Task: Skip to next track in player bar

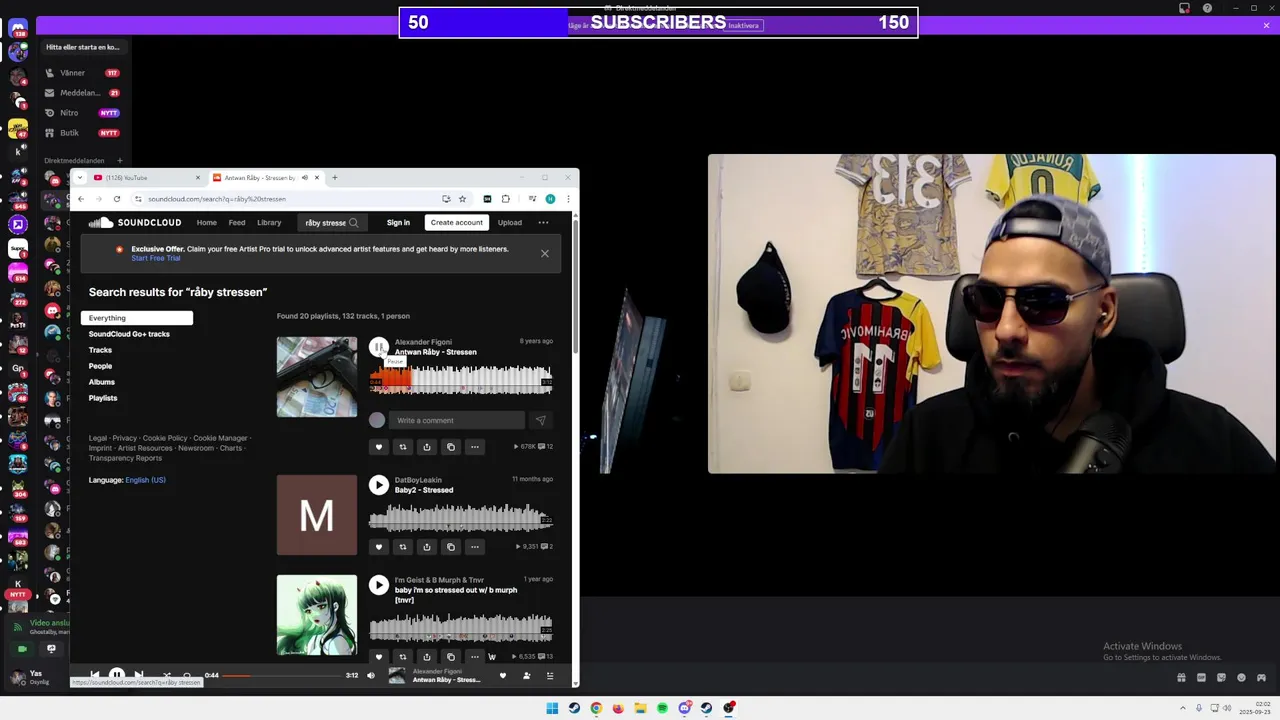Action: point(139,675)
